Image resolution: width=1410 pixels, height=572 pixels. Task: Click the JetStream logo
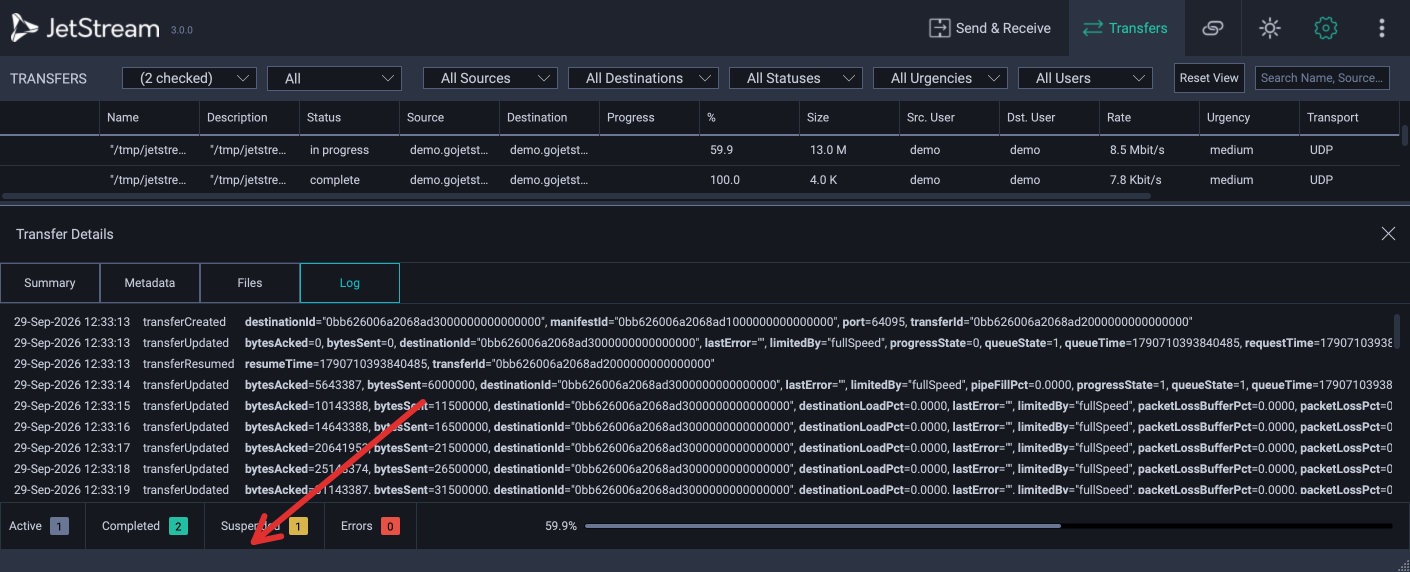86,28
